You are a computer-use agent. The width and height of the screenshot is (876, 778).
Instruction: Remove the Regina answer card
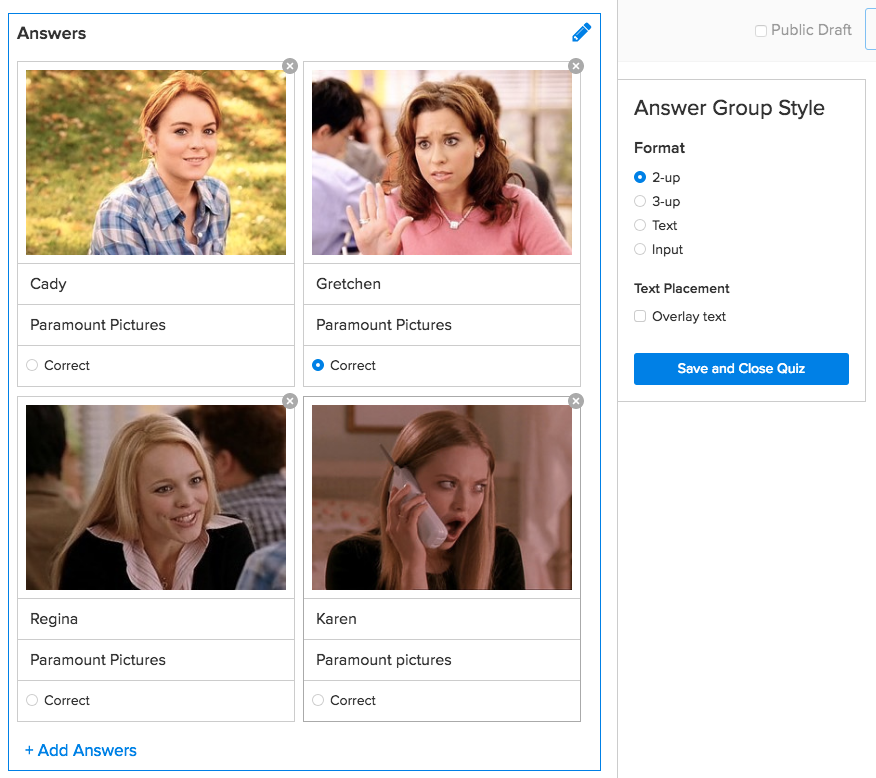[x=289, y=401]
